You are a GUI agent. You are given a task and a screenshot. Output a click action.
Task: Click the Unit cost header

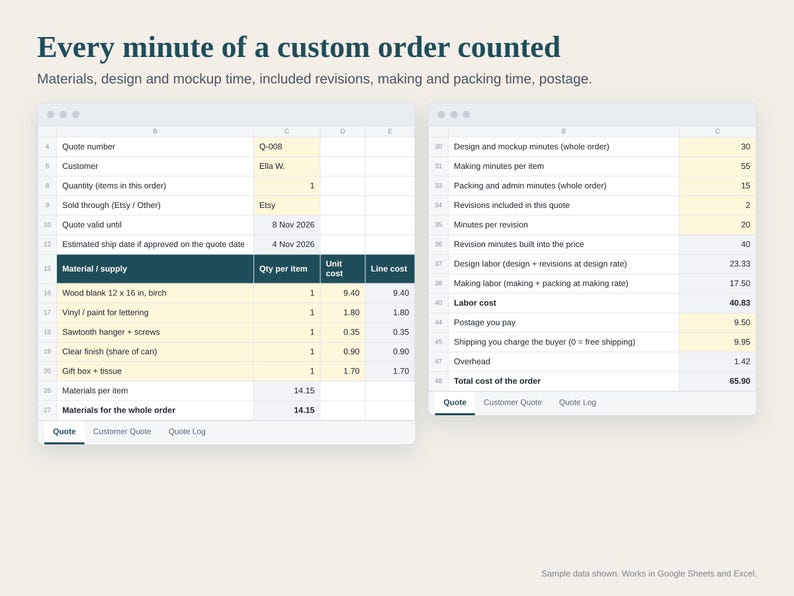[x=343, y=269]
